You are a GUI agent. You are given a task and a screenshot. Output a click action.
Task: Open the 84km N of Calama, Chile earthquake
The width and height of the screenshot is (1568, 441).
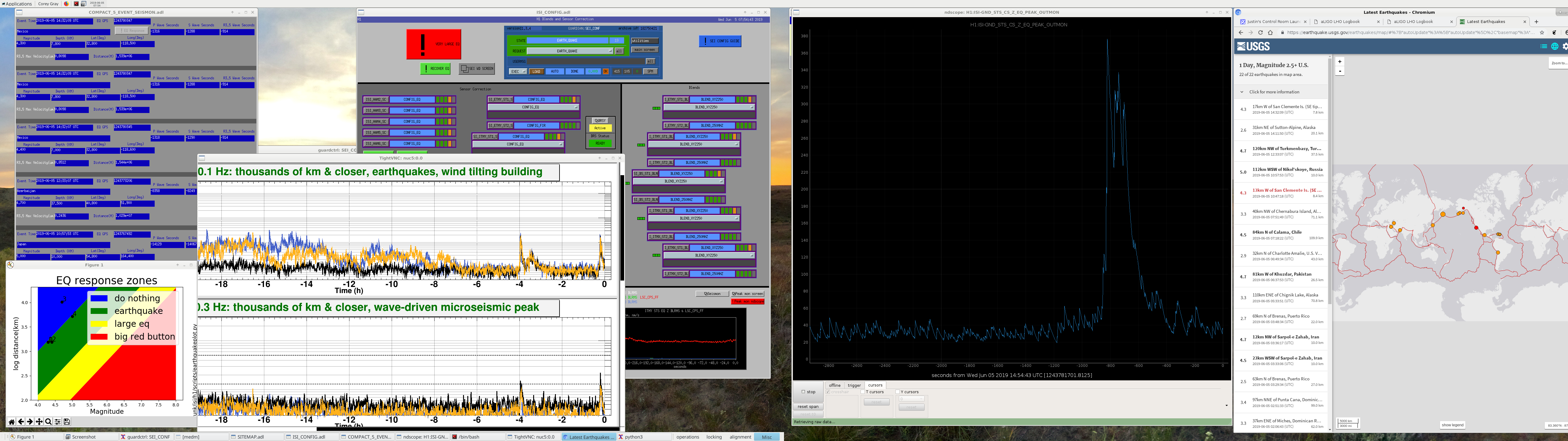(x=1281, y=235)
